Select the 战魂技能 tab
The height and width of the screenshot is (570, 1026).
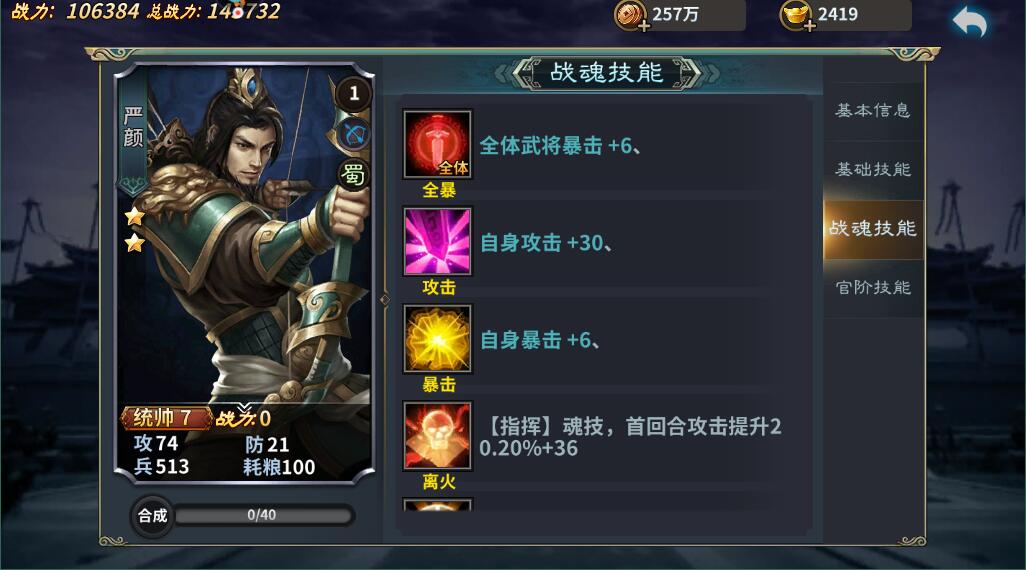point(873,228)
